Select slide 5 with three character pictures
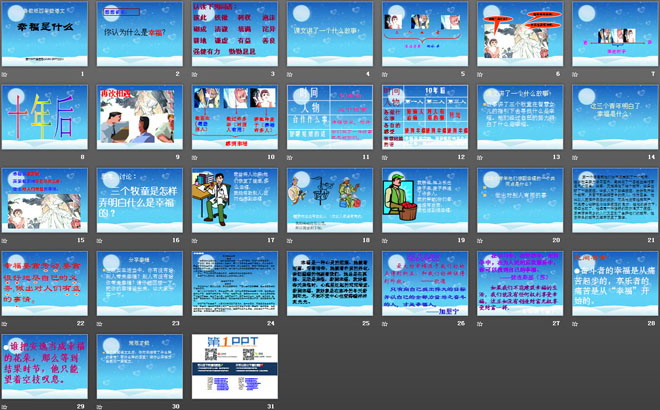The image size is (660, 410). tap(425, 34)
